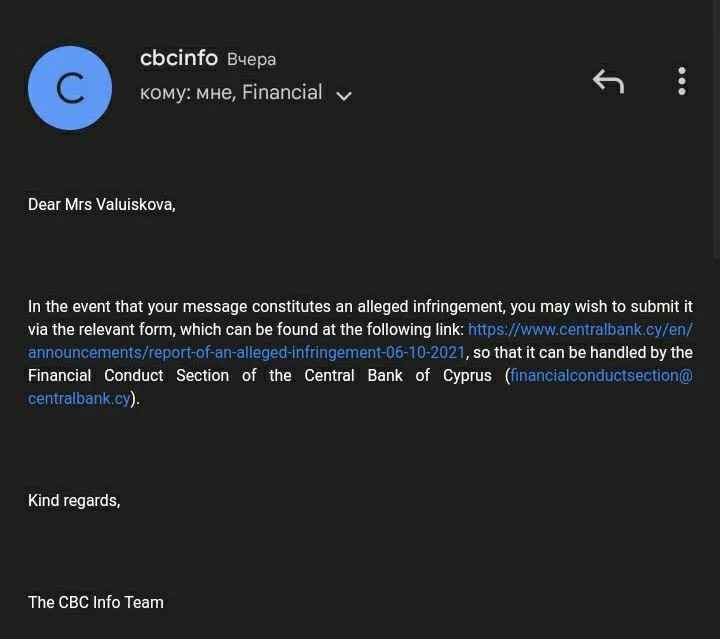
Task: Tap "The CBC Info Team" signature
Action: click(x=96, y=602)
